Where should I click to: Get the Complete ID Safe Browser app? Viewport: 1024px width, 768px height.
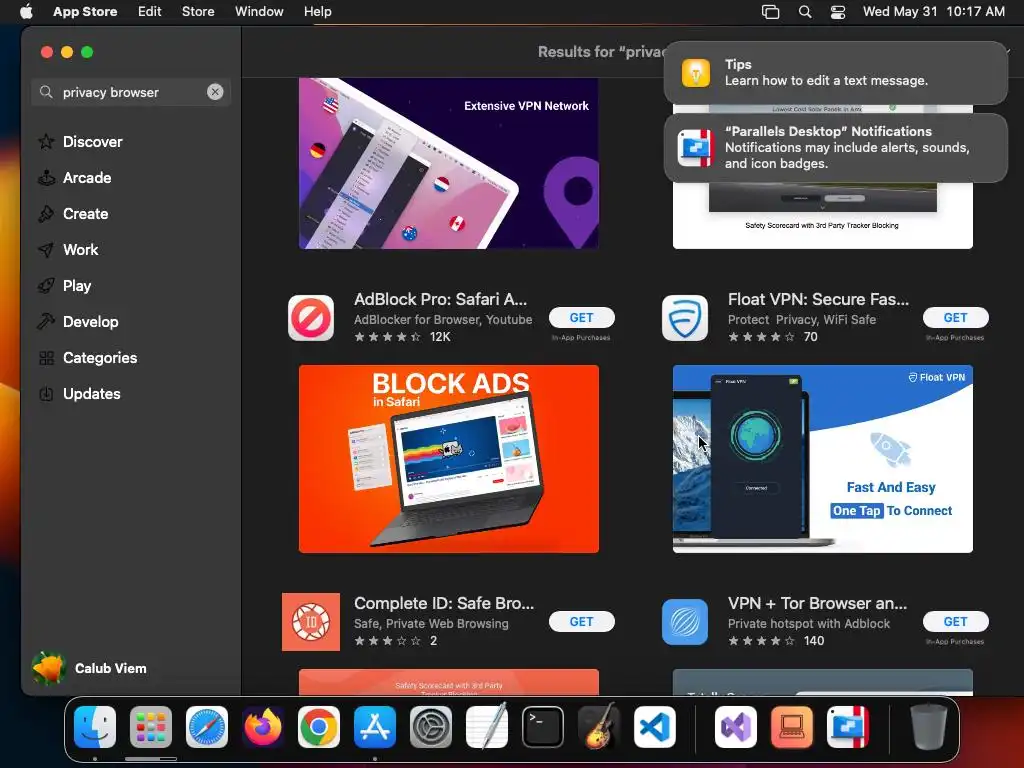point(581,622)
